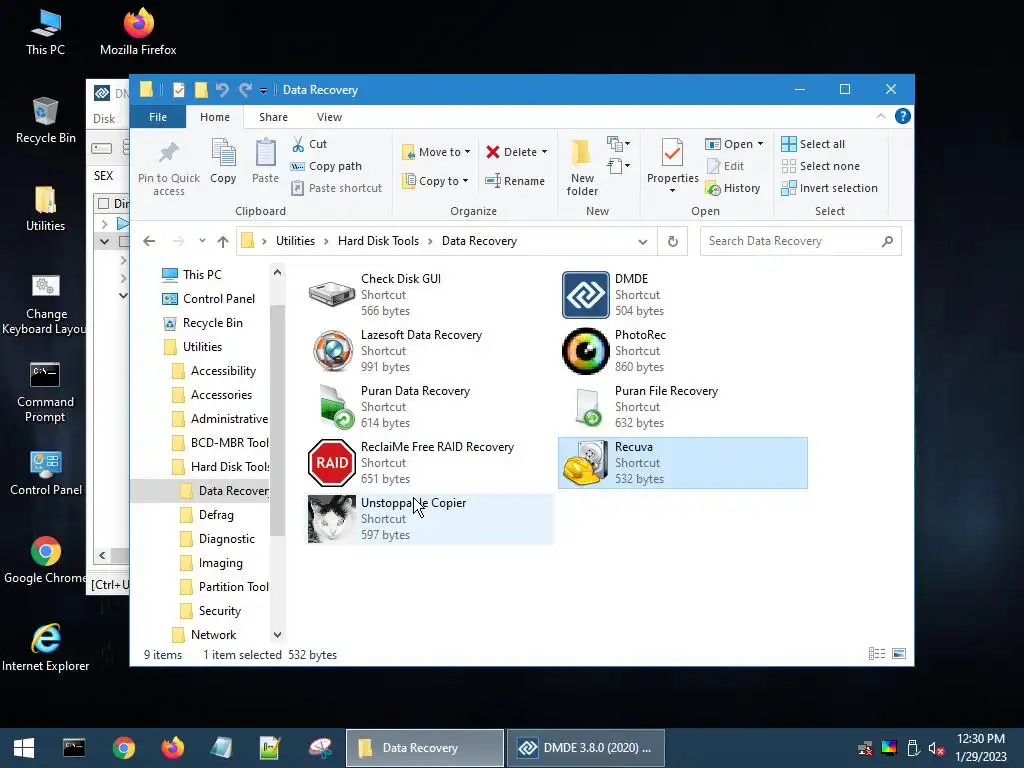Select Defrag folder in navigation tree
This screenshot has width=1024, height=768.
pyautogui.click(x=216, y=515)
